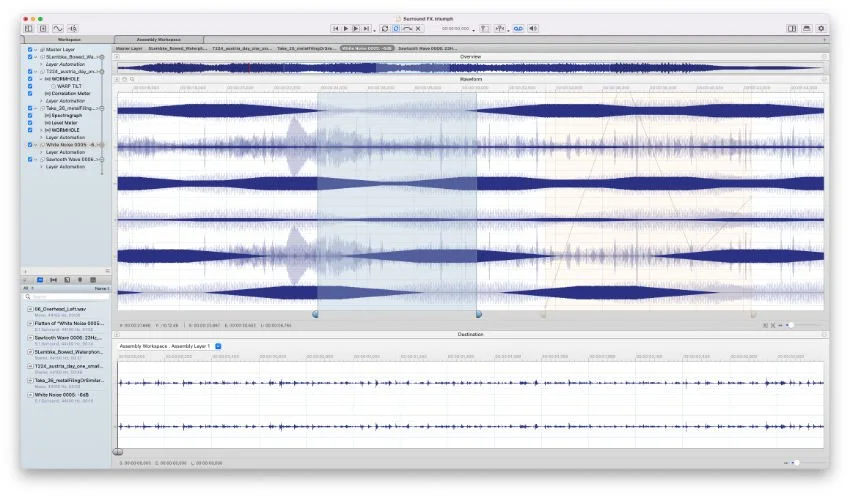The height and width of the screenshot is (496, 850).
Task: Click the search field in file panel
Action: coord(66,297)
